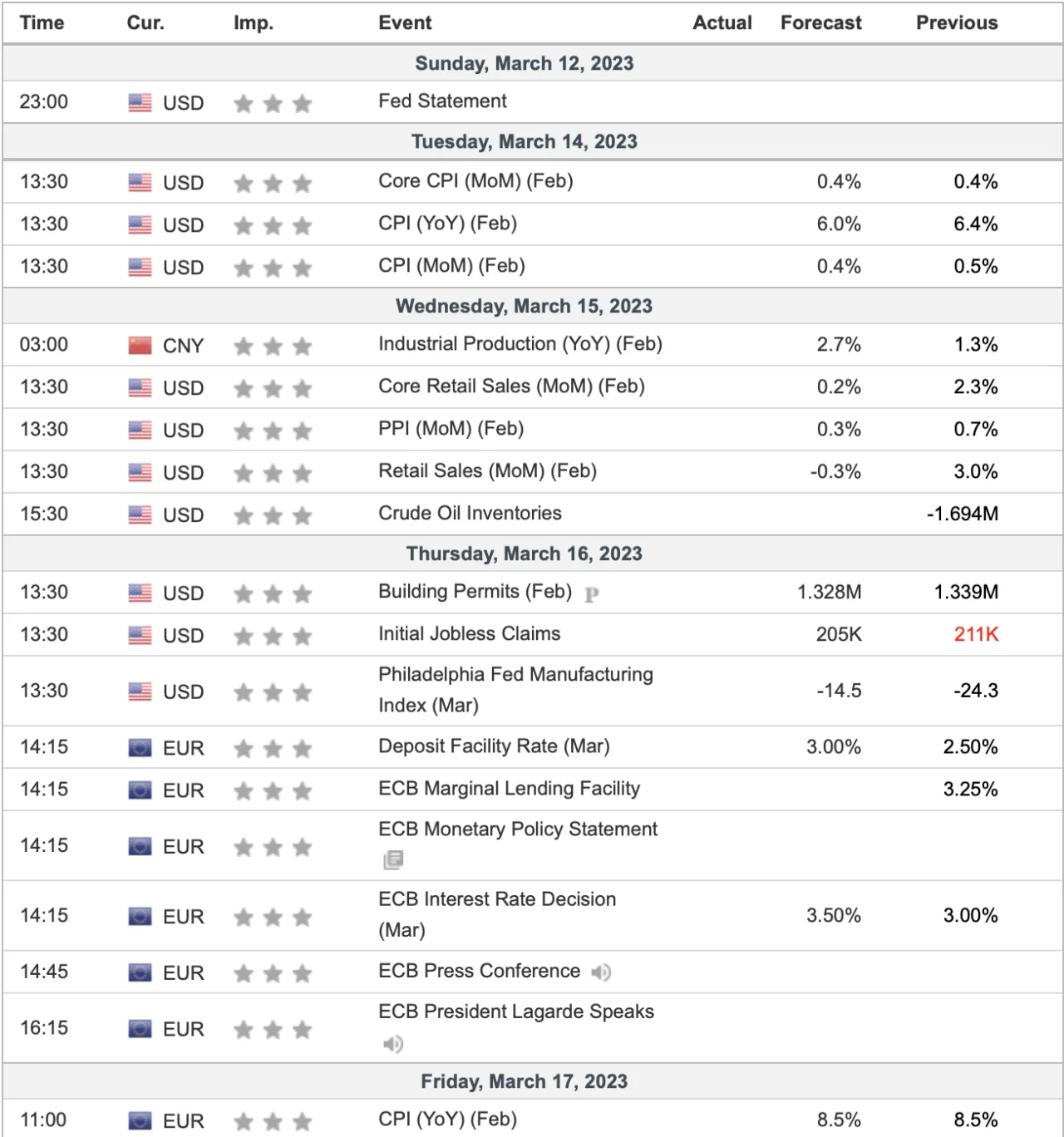Viewport: 1064px width, 1137px height.
Task: Open the document icon under ECB Monetary Policy Statement
Action: pos(393,859)
